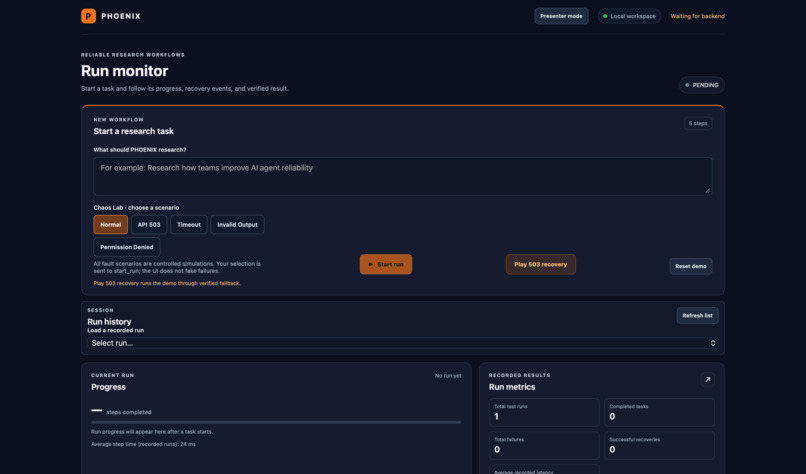Image resolution: width=806 pixels, height=474 pixels.
Task: Click the Play 503 recovery hint text
Action: pyautogui.click(x=167, y=283)
